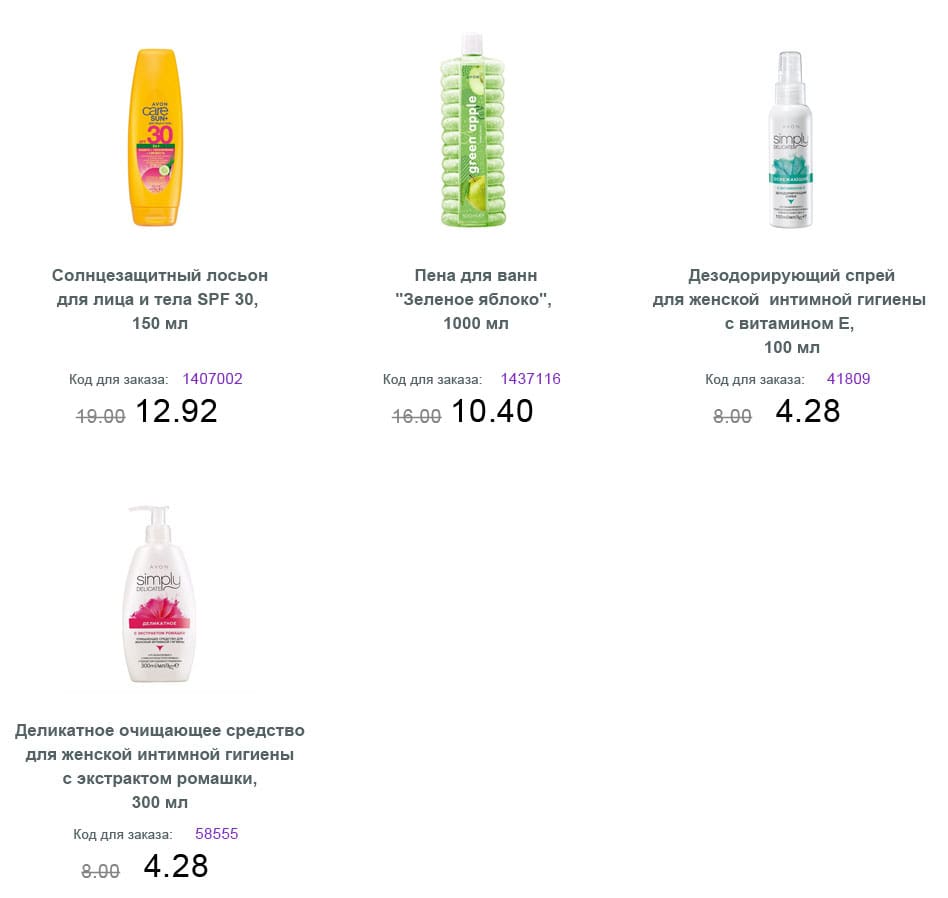Click order code 41809
948x898 pixels.
pos(848,379)
